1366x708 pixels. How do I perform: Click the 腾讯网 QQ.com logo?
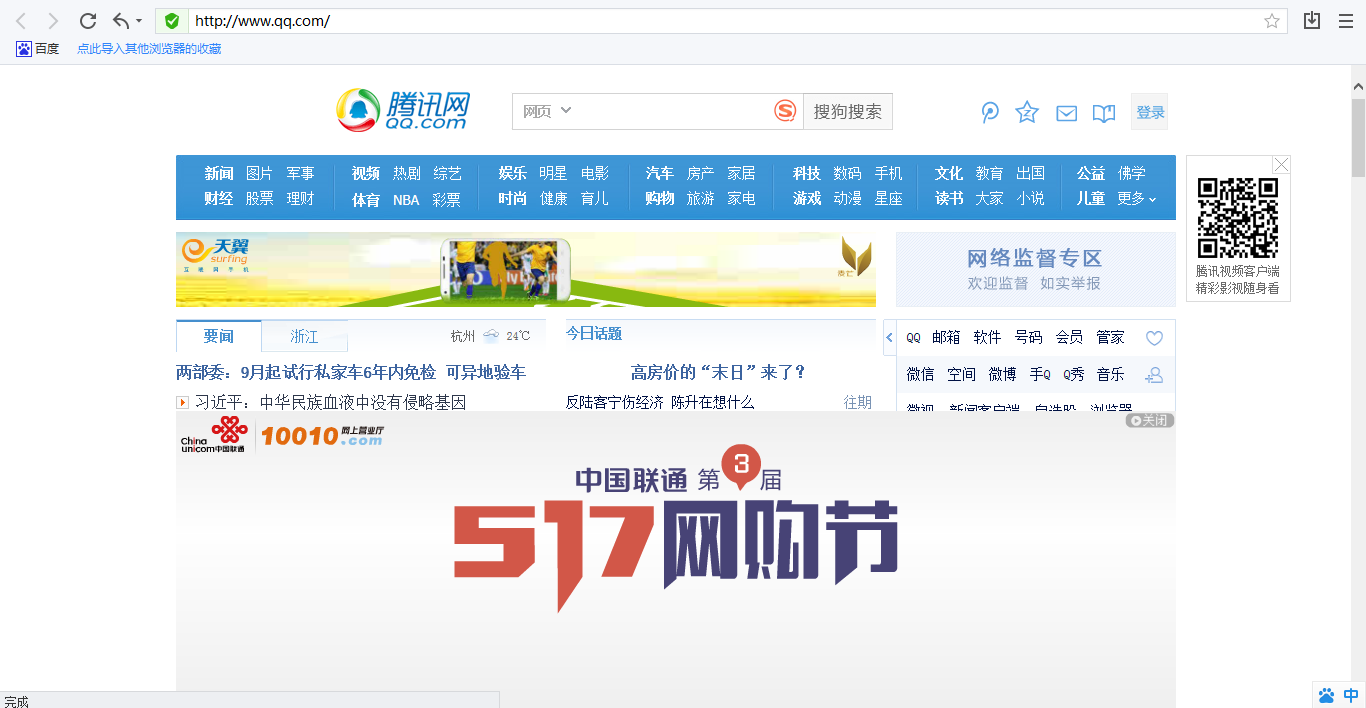click(x=403, y=110)
